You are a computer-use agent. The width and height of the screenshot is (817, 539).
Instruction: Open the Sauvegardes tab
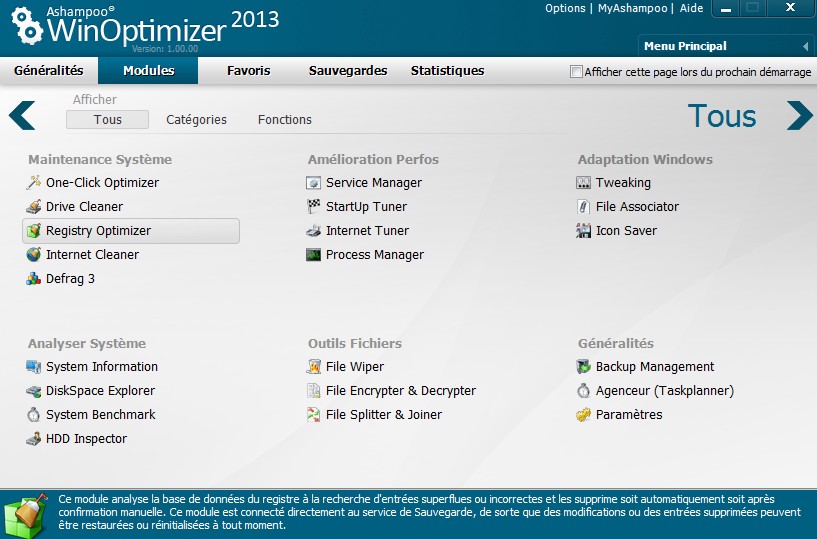coord(348,70)
